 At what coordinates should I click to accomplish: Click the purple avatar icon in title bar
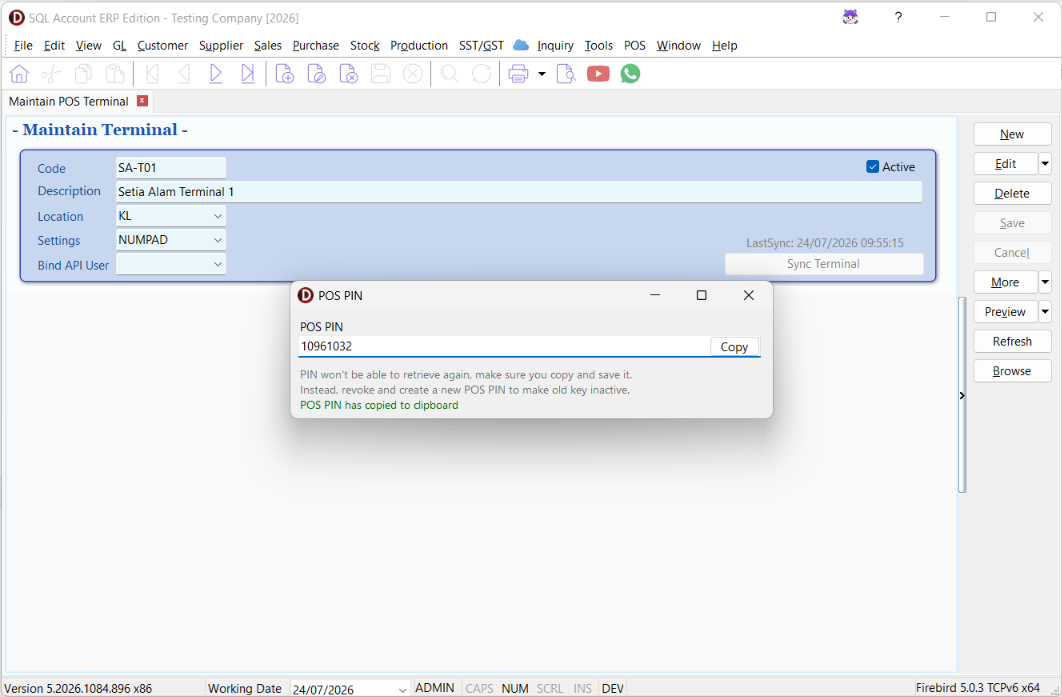tap(851, 17)
